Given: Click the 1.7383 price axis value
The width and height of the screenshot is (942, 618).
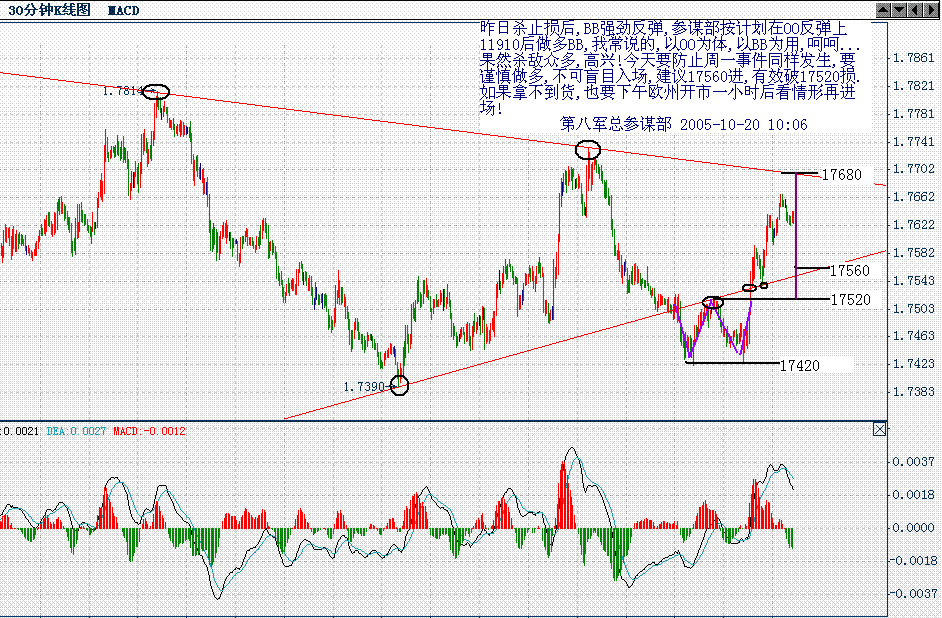Looking at the screenshot, I should [x=914, y=392].
